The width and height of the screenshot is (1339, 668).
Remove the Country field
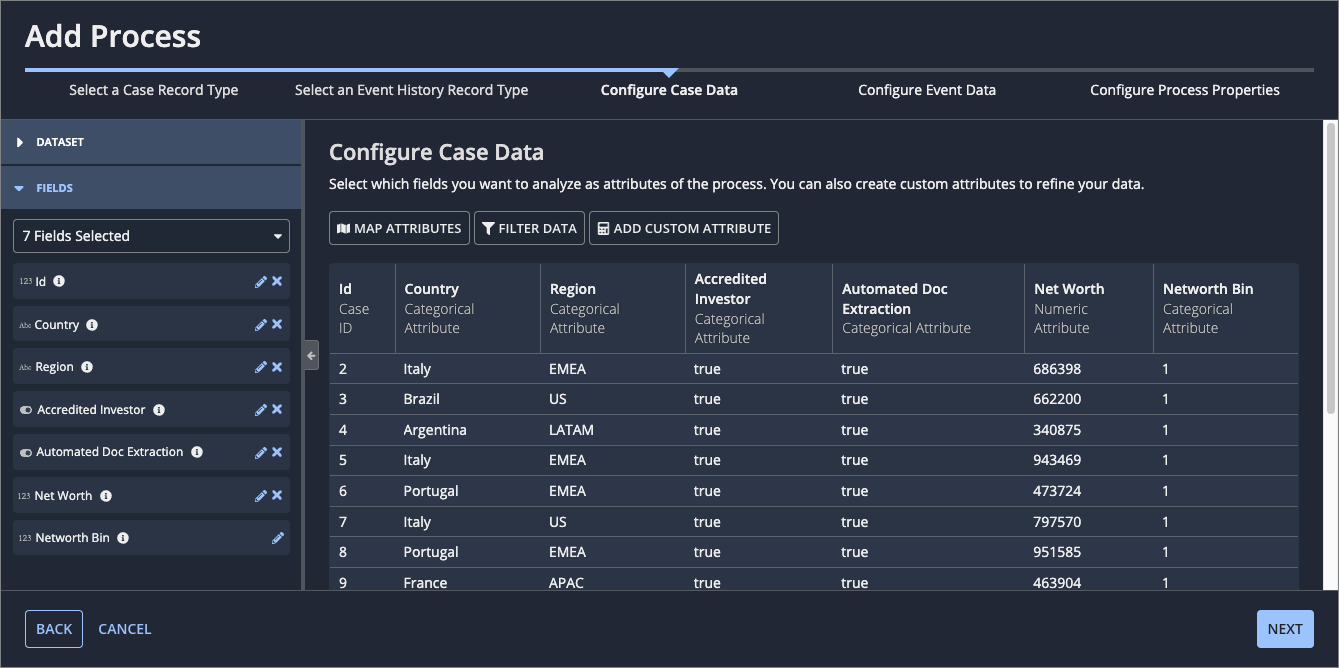click(x=277, y=325)
